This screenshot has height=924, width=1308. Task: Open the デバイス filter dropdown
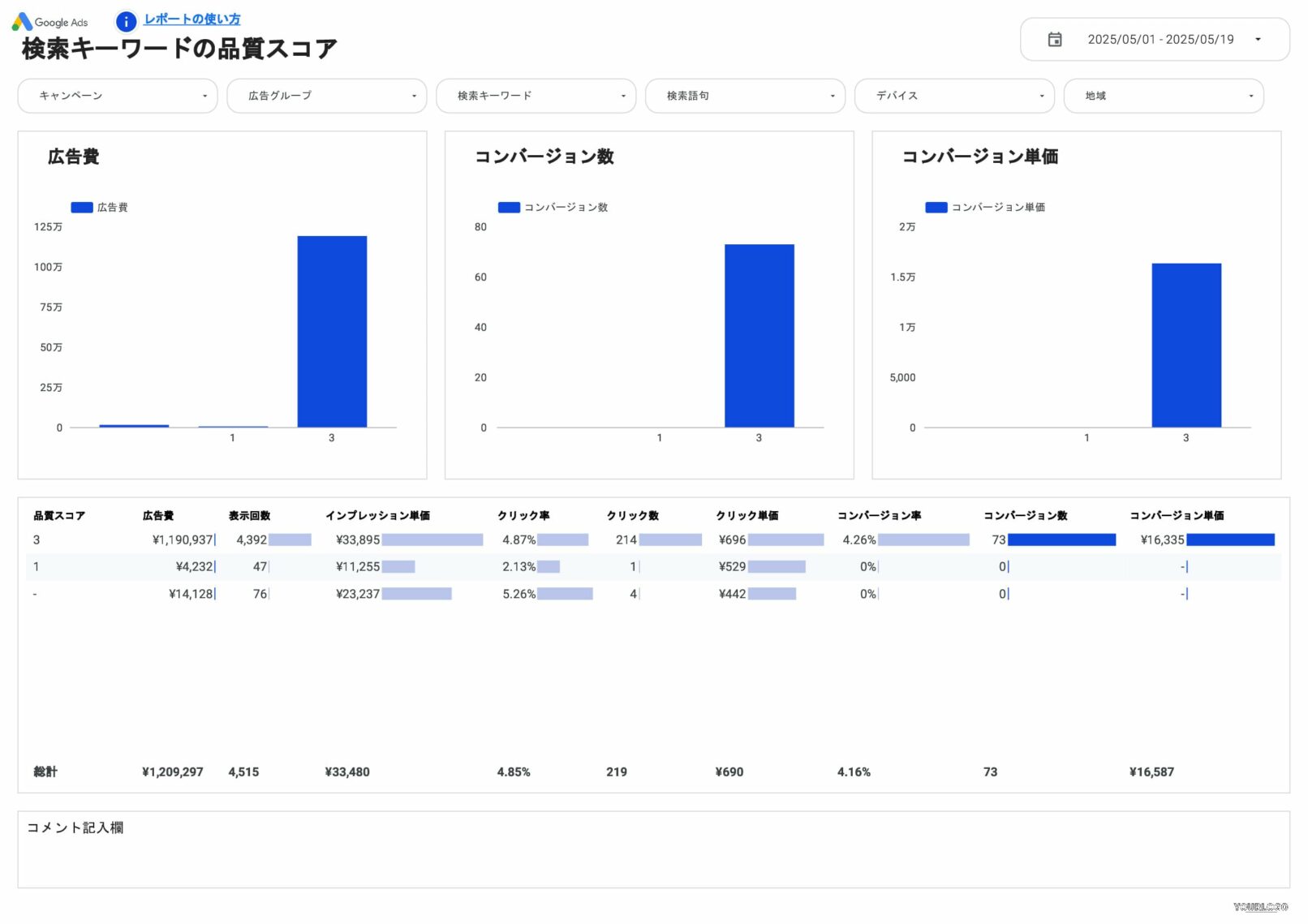(954, 96)
